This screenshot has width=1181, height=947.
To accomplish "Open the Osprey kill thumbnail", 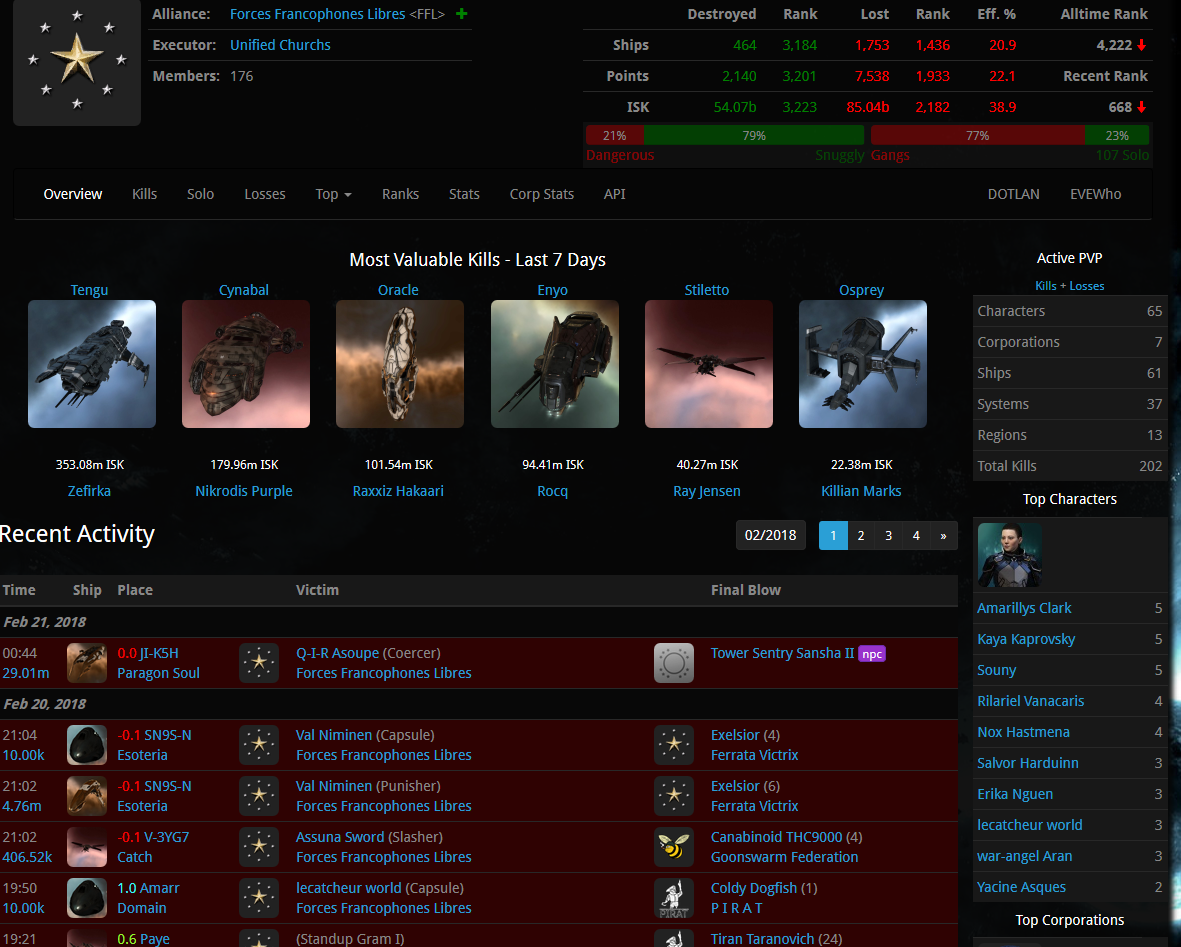I will tap(863, 364).
